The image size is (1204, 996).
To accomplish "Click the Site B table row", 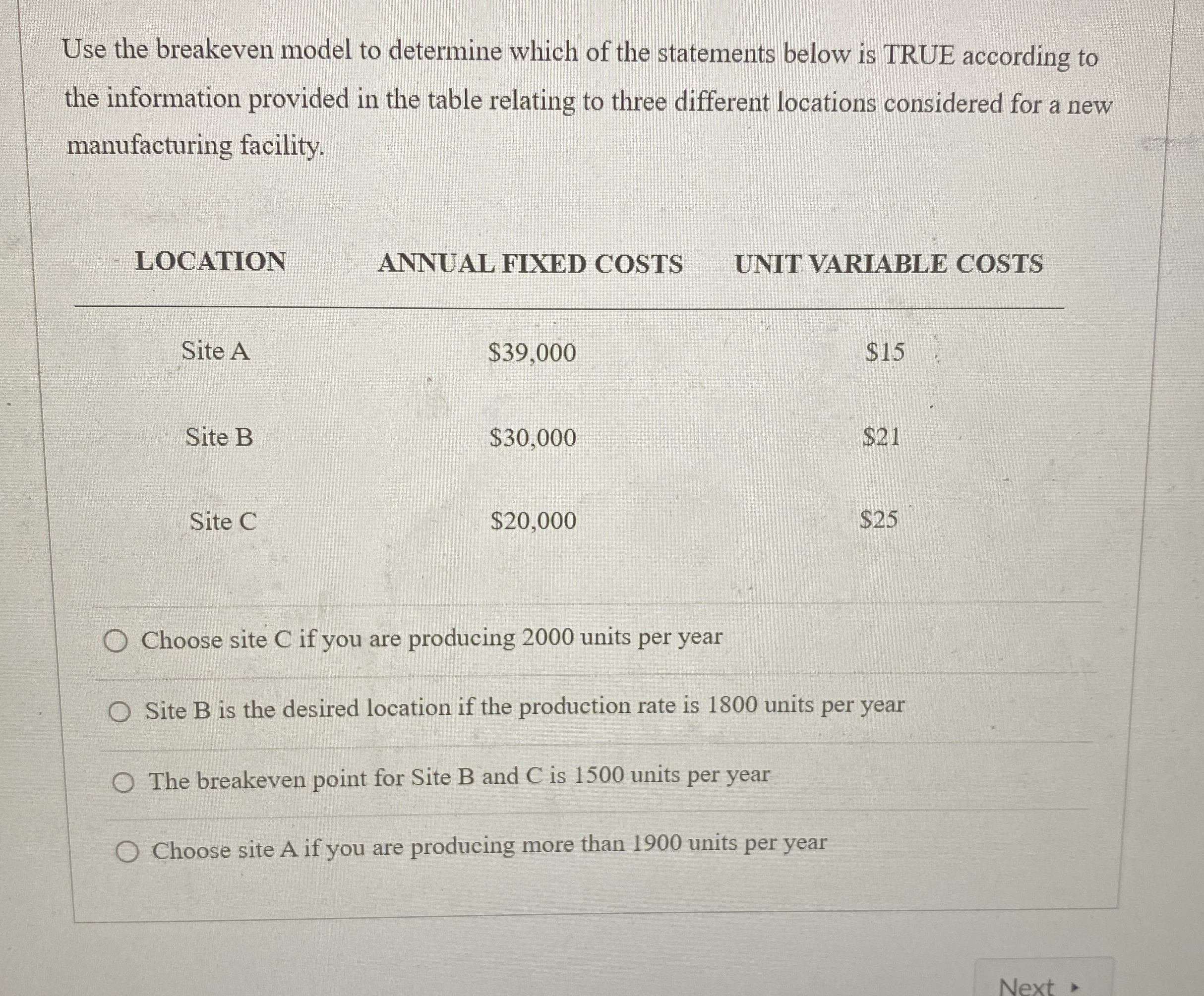I will (219, 438).
